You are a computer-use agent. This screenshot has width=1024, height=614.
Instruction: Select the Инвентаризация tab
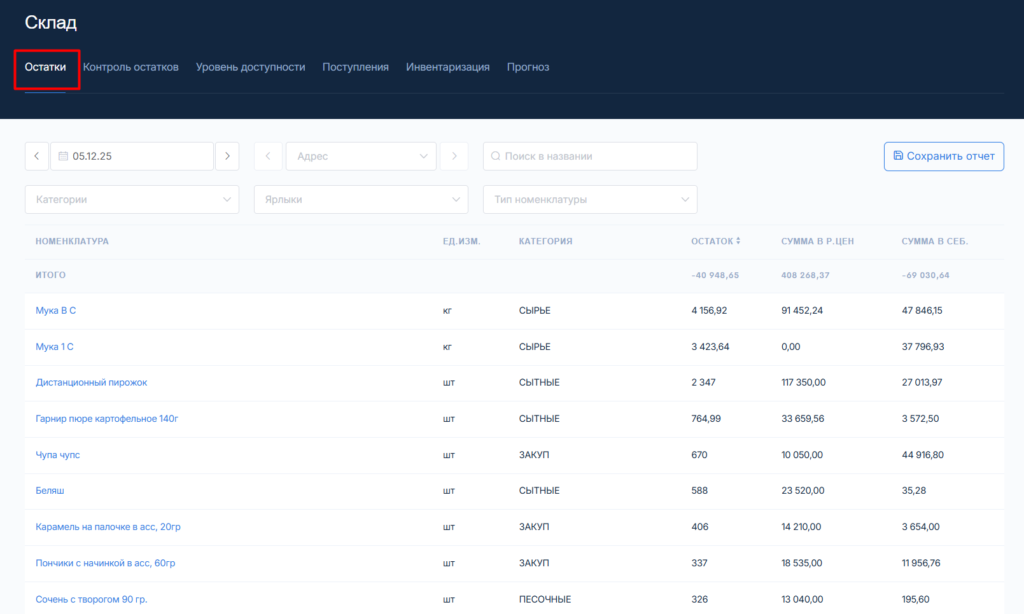[x=447, y=67]
